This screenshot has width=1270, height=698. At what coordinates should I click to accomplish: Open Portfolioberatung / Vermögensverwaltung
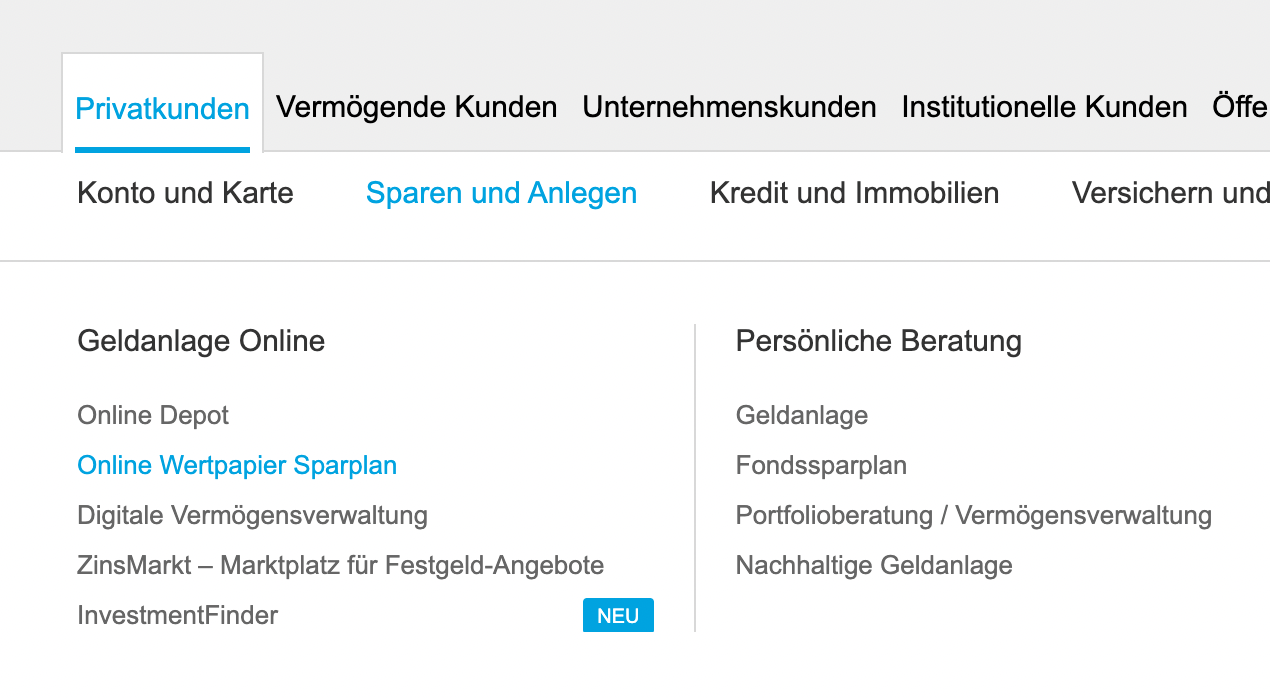coord(974,515)
